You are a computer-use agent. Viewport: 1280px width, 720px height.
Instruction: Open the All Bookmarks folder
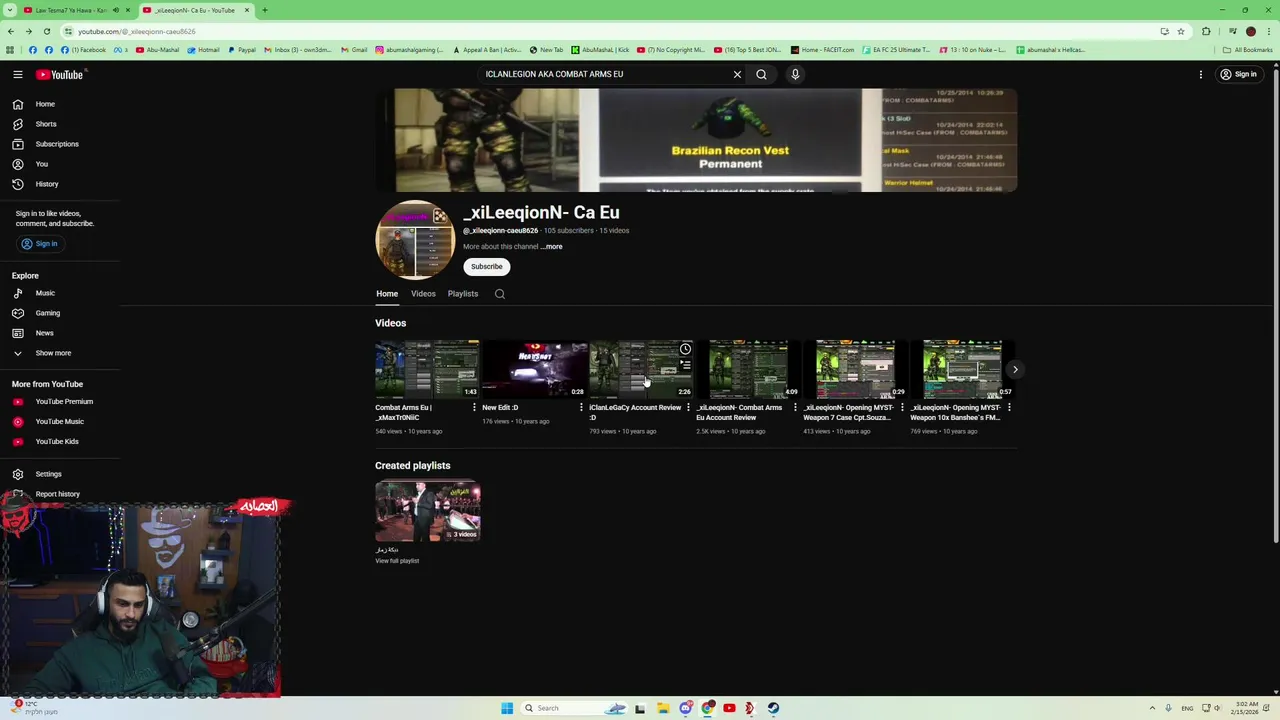(x=1246, y=50)
